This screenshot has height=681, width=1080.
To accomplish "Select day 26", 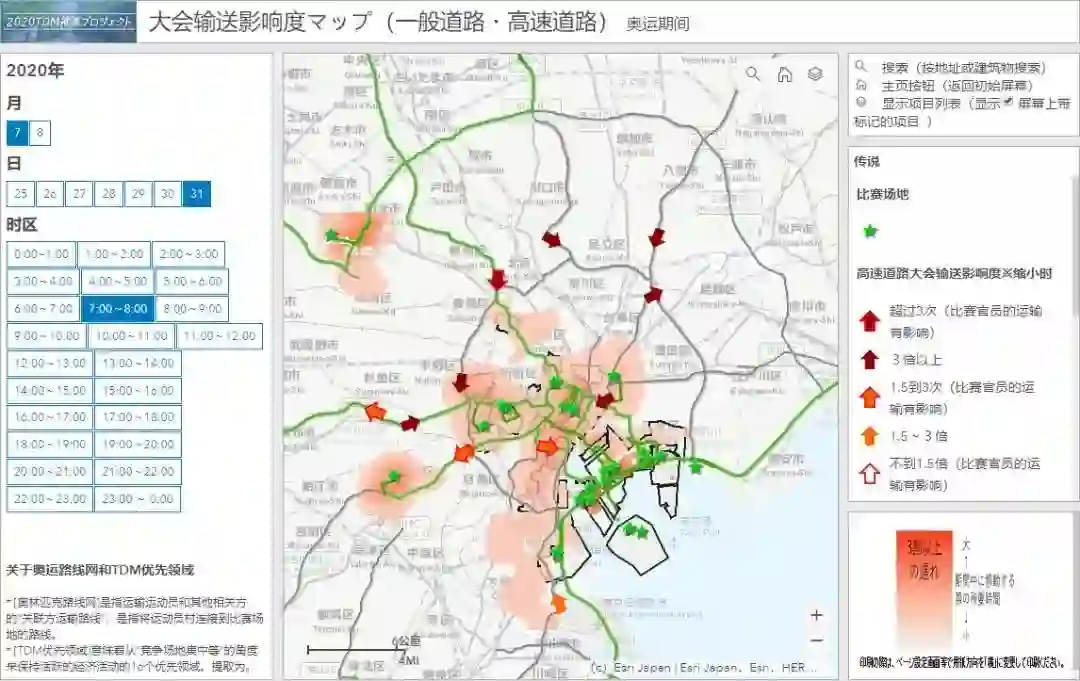I will click(x=50, y=193).
